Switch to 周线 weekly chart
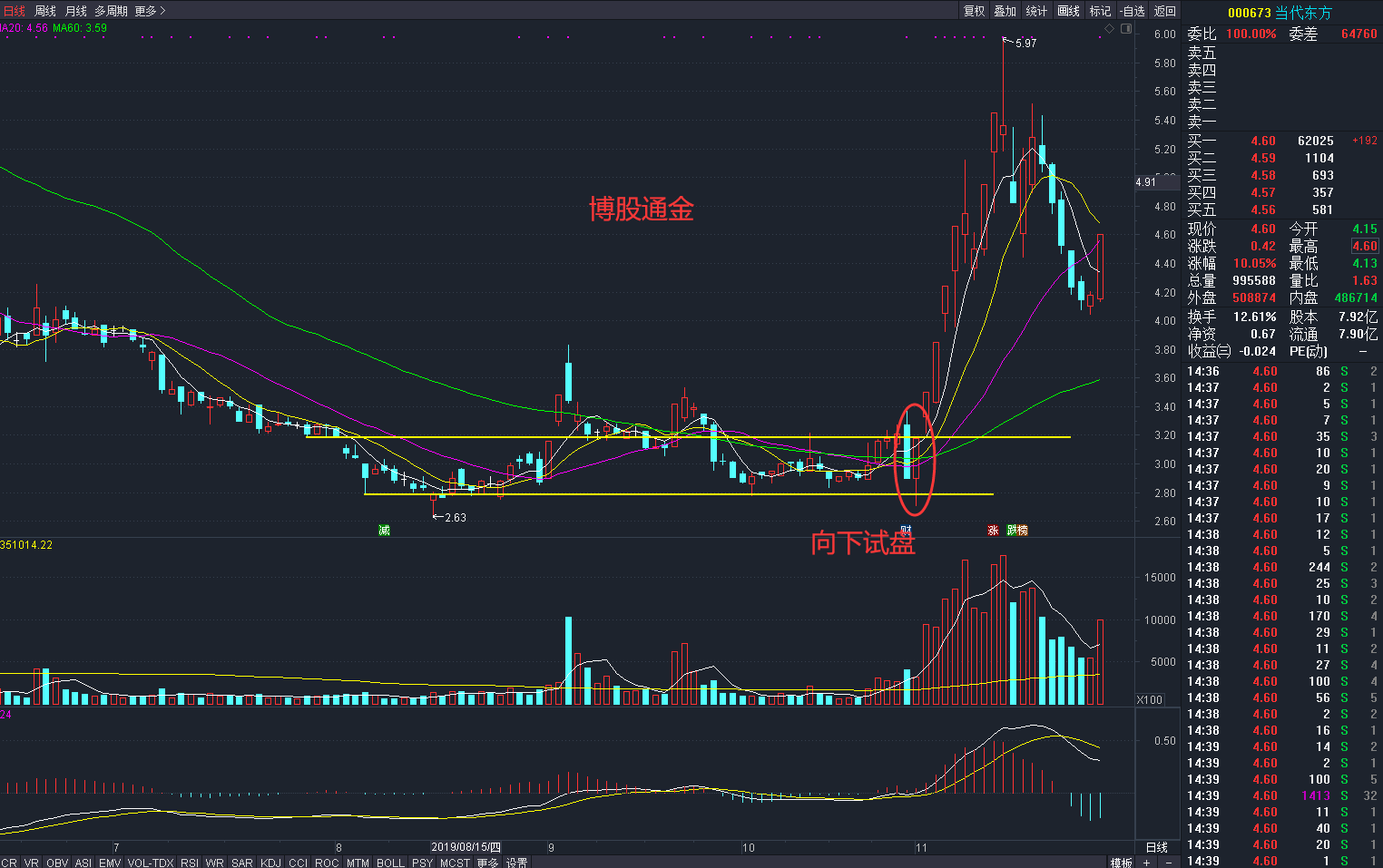Image resolution: width=1383 pixels, height=868 pixels. [x=45, y=11]
